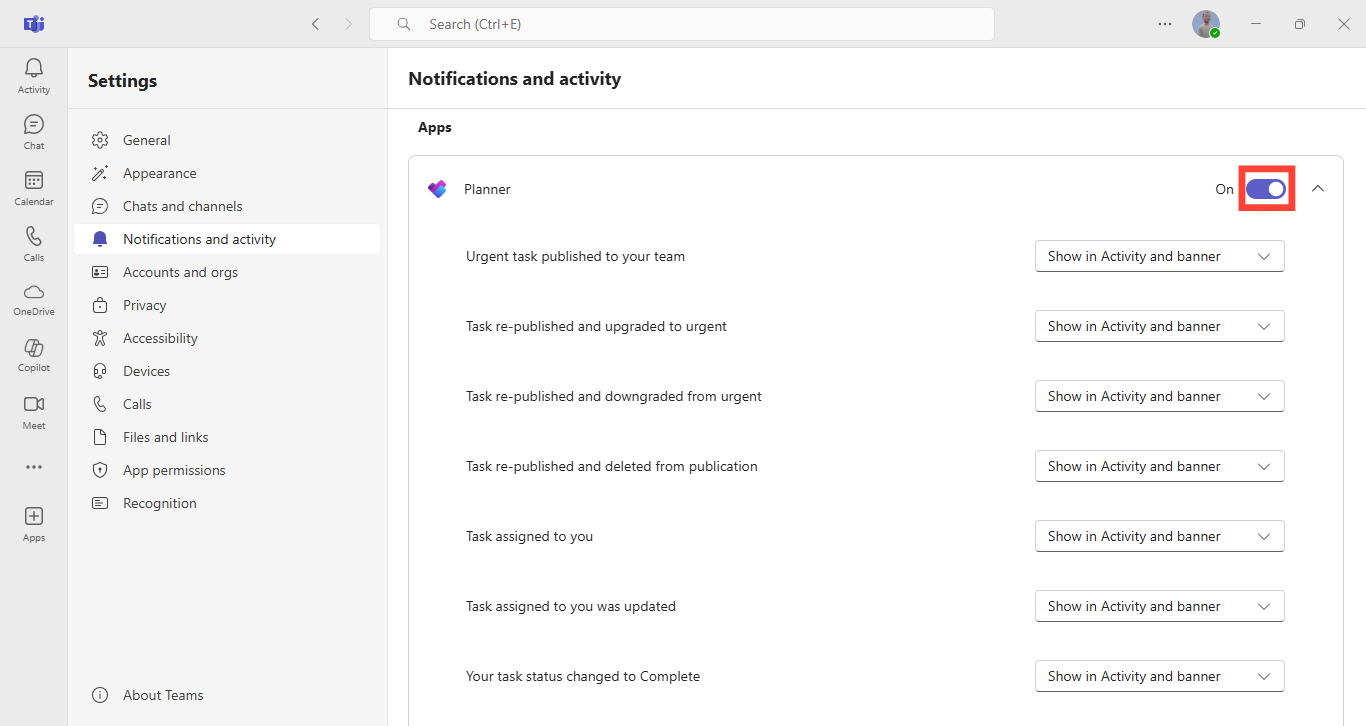Click the back navigation arrow
This screenshot has width=1366, height=726.
[316, 24]
